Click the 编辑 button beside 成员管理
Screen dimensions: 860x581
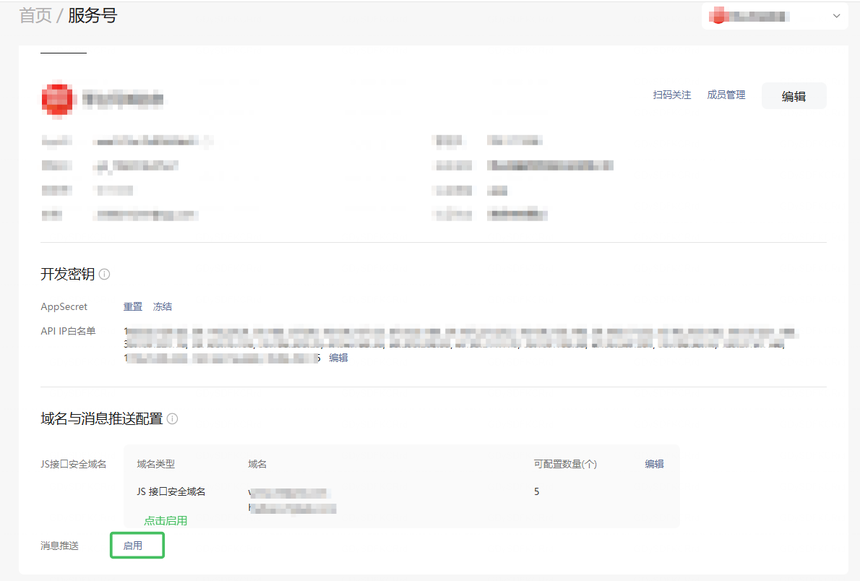click(x=794, y=96)
